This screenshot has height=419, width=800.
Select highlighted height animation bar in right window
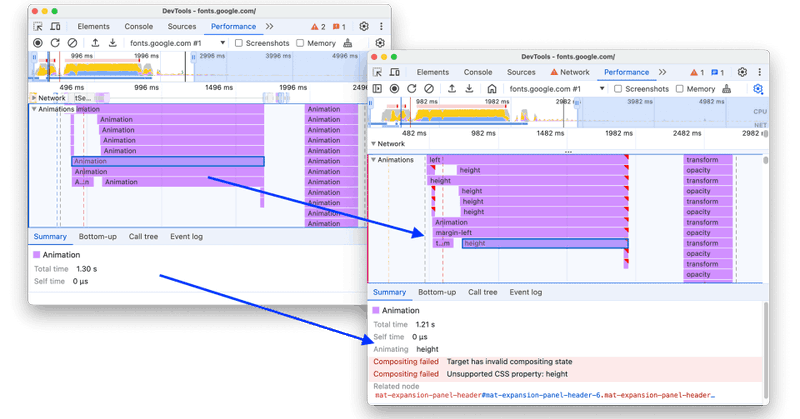click(x=545, y=243)
